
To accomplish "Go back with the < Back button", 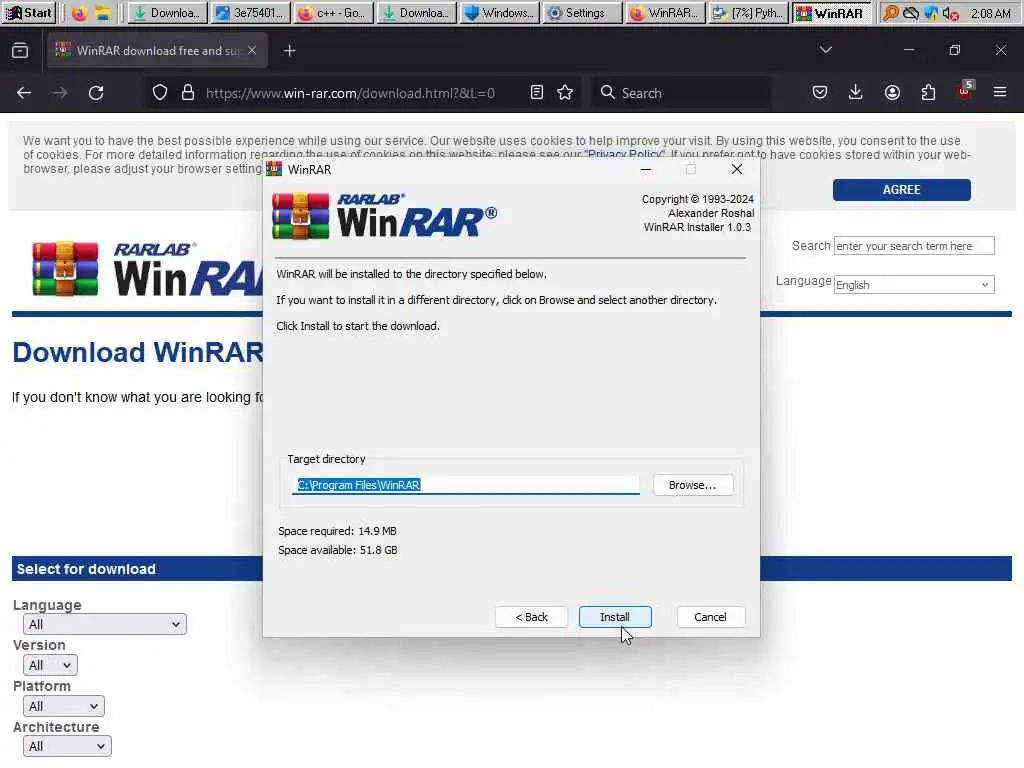I will [x=531, y=616].
